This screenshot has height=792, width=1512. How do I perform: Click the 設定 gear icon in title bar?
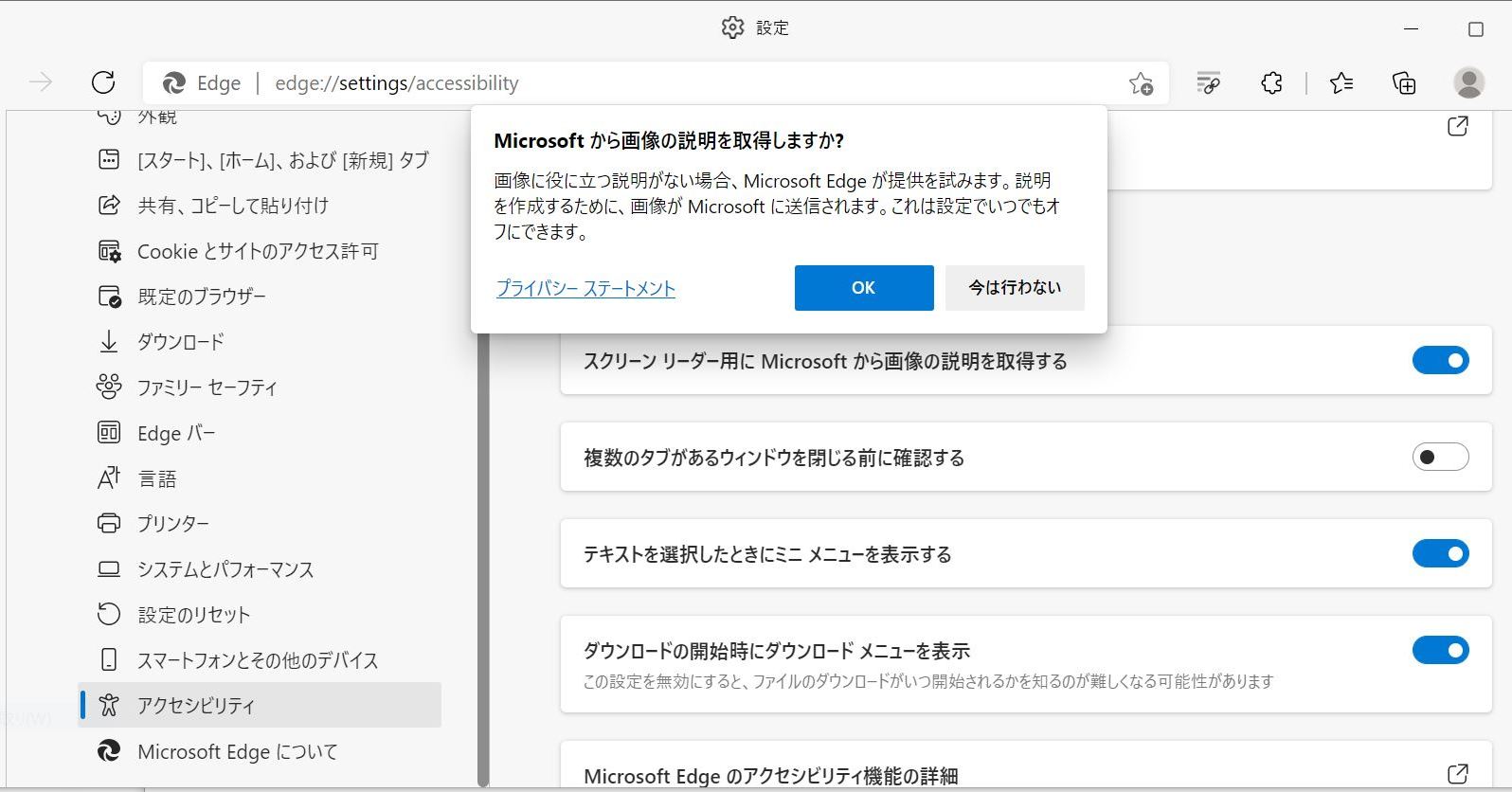tap(732, 27)
